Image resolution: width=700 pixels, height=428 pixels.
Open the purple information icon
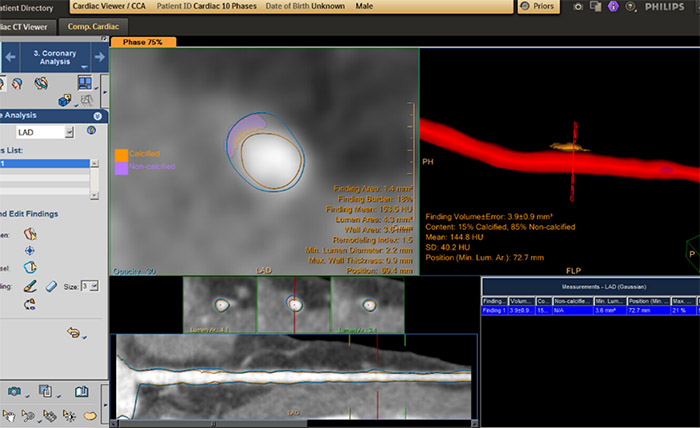coord(613,6)
